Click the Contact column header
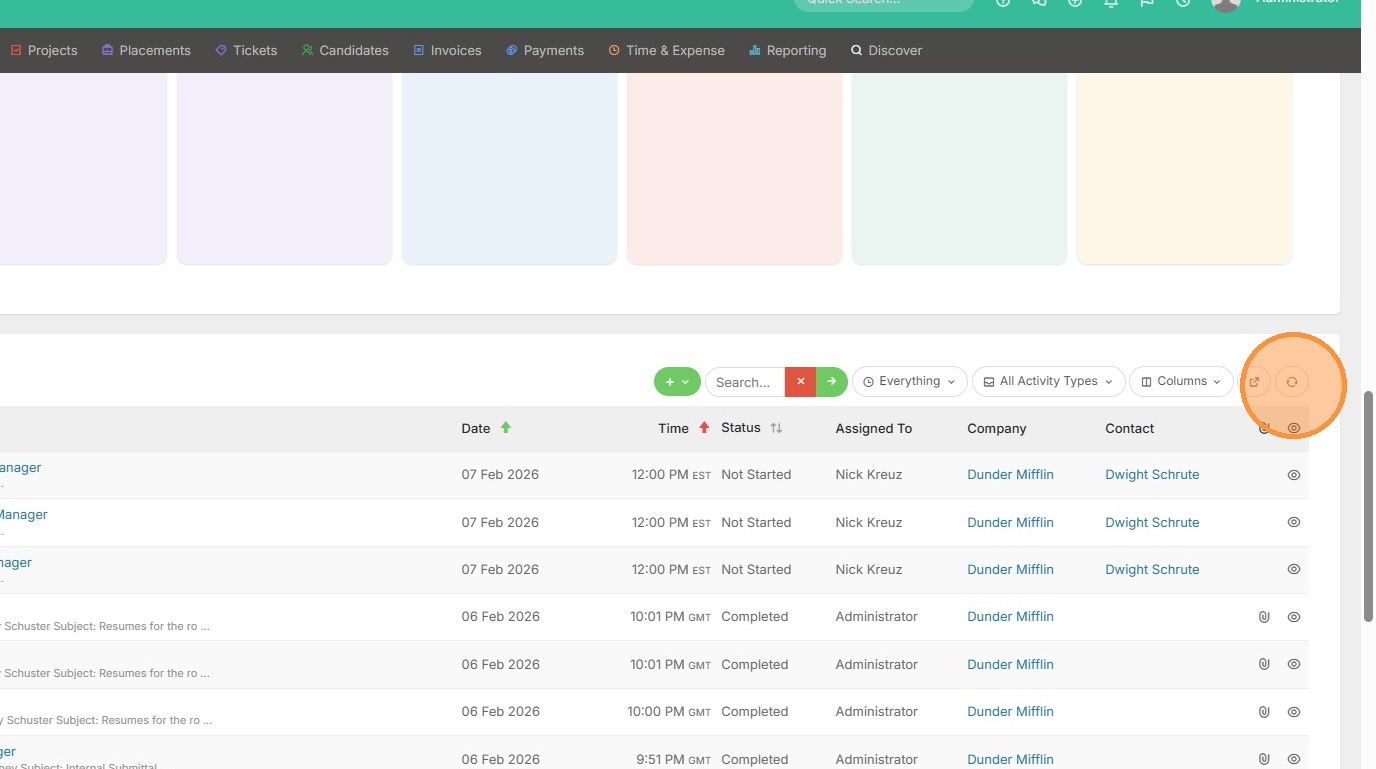Image resolution: width=1376 pixels, height=769 pixels. click(1129, 428)
